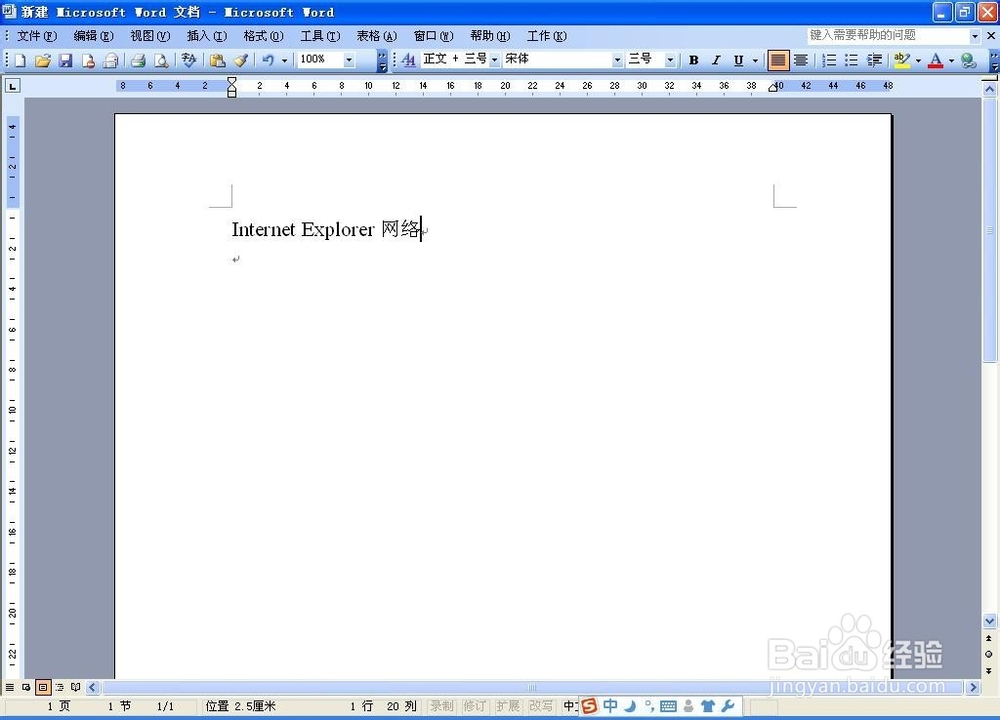Open the Styles and Formatting pane icon
Screen dimensions: 1000x720
click(408, 61)
